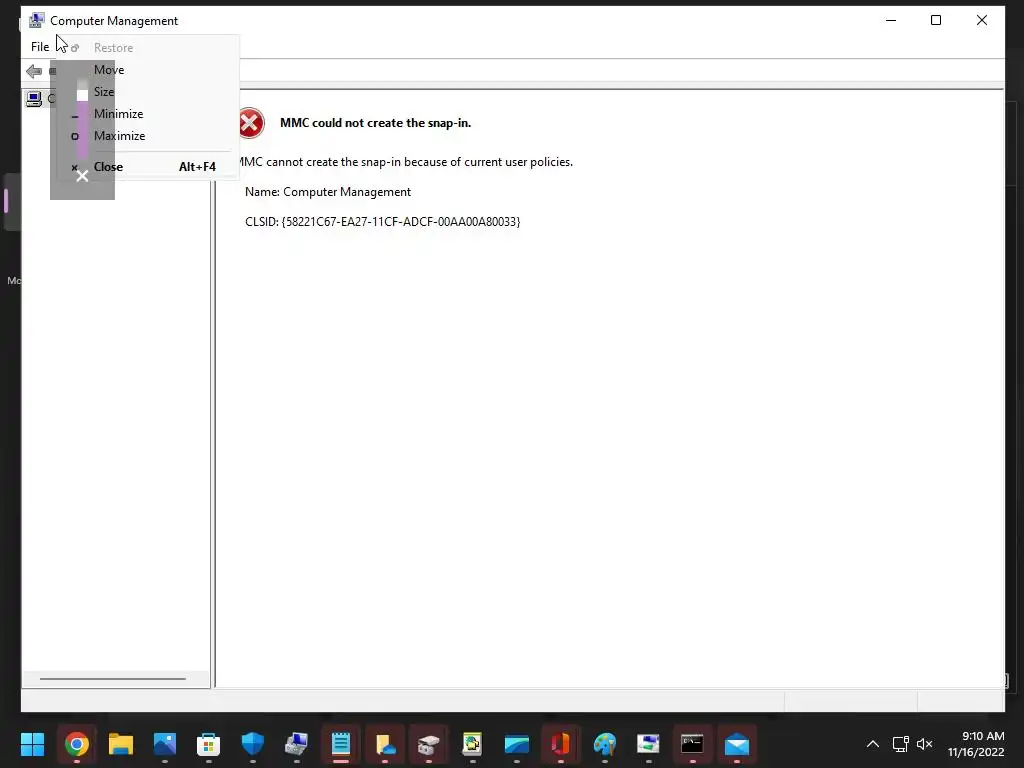Select Minimize in the system menu

149,114
